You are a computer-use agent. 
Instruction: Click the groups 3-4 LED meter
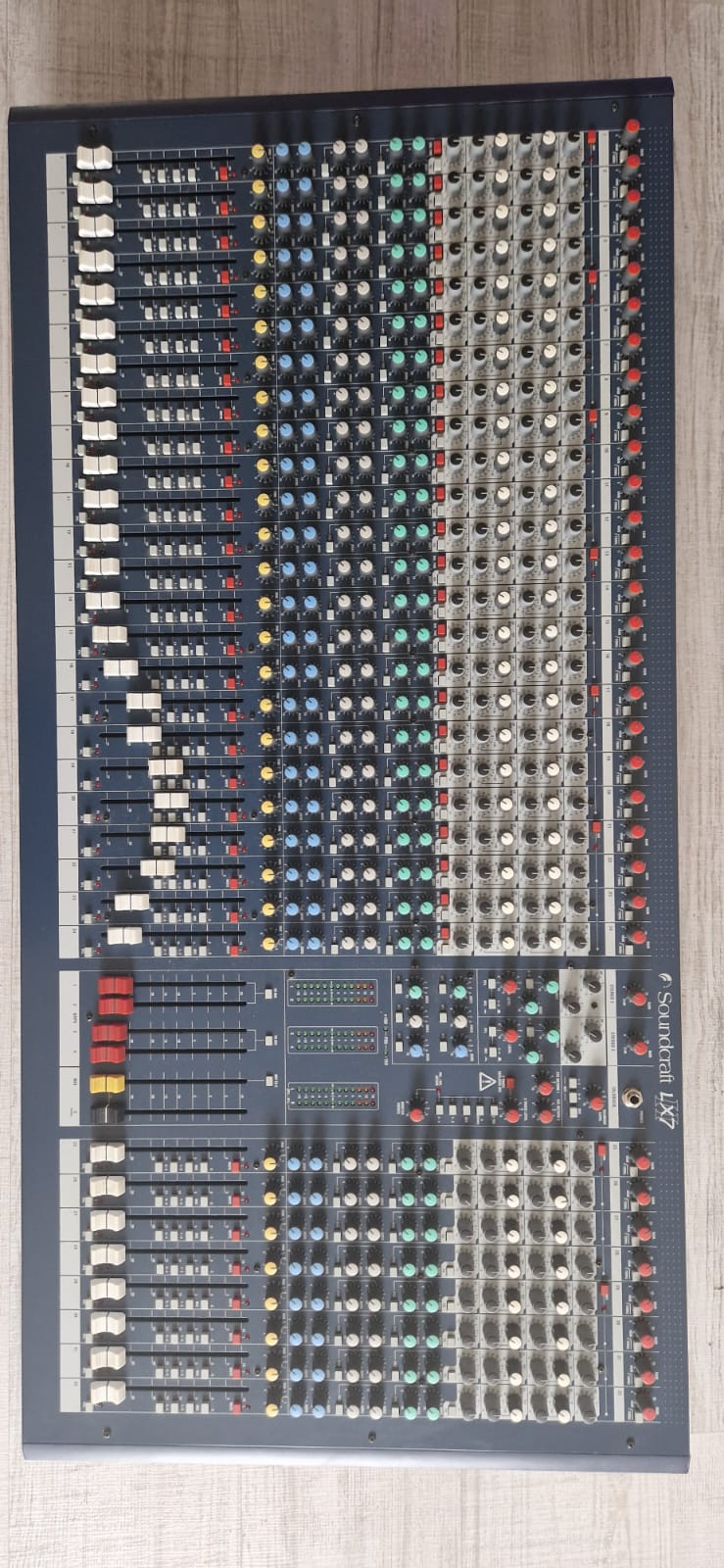pos(332,1039)
